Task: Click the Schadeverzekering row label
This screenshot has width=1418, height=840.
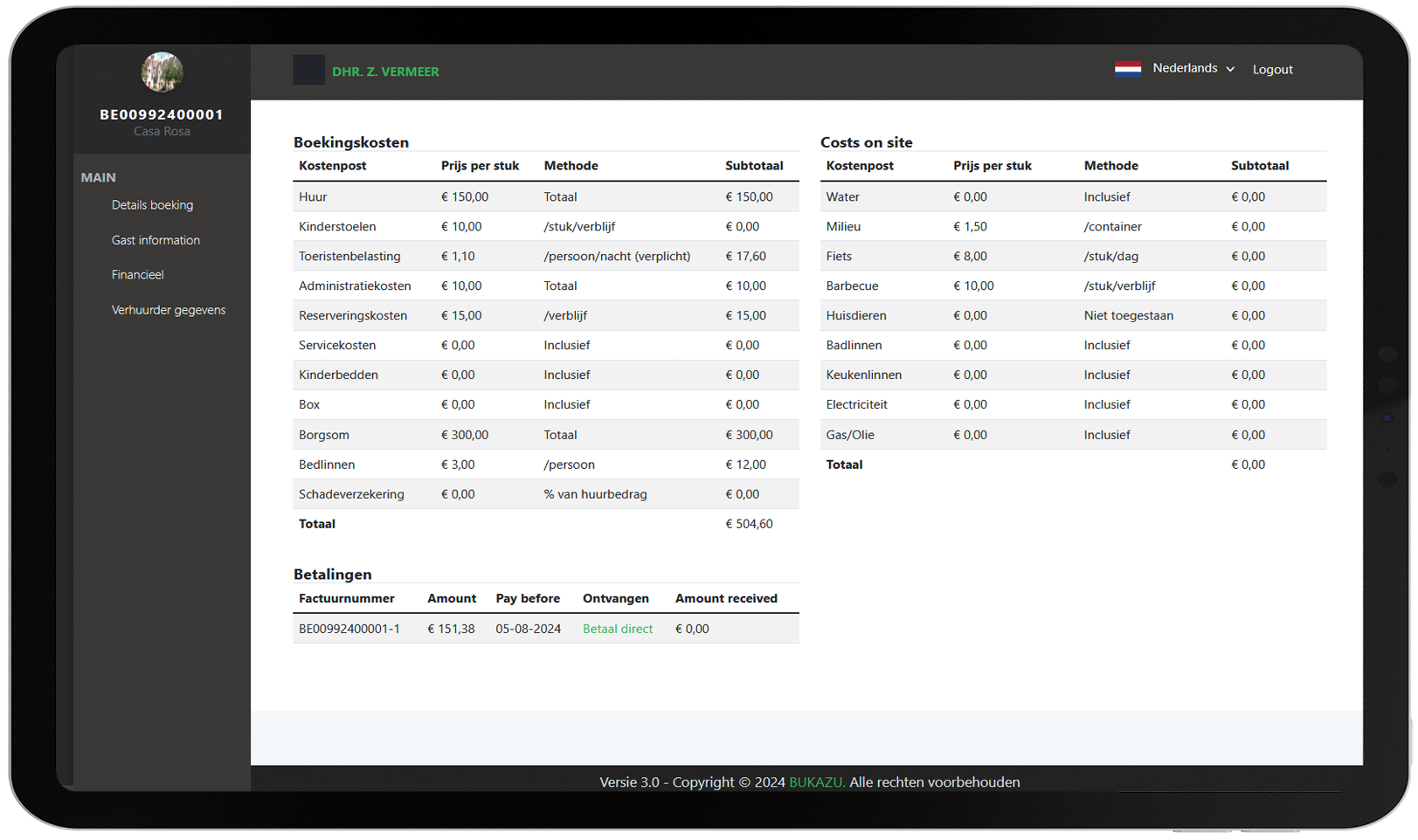Action: pos(351,494)
